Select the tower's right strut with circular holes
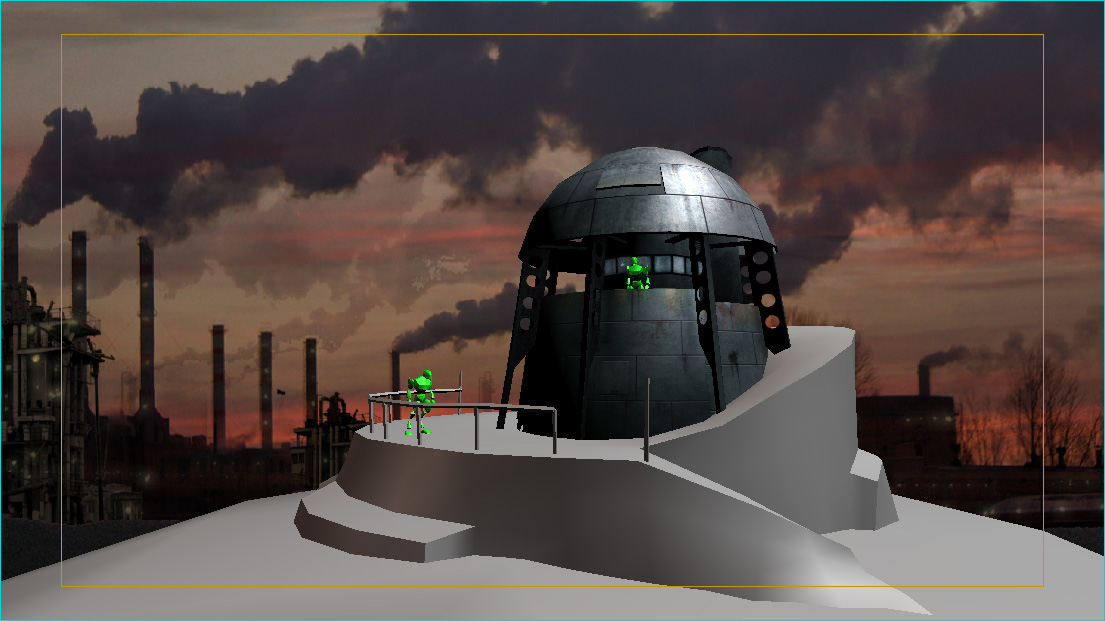 (763, 293)
